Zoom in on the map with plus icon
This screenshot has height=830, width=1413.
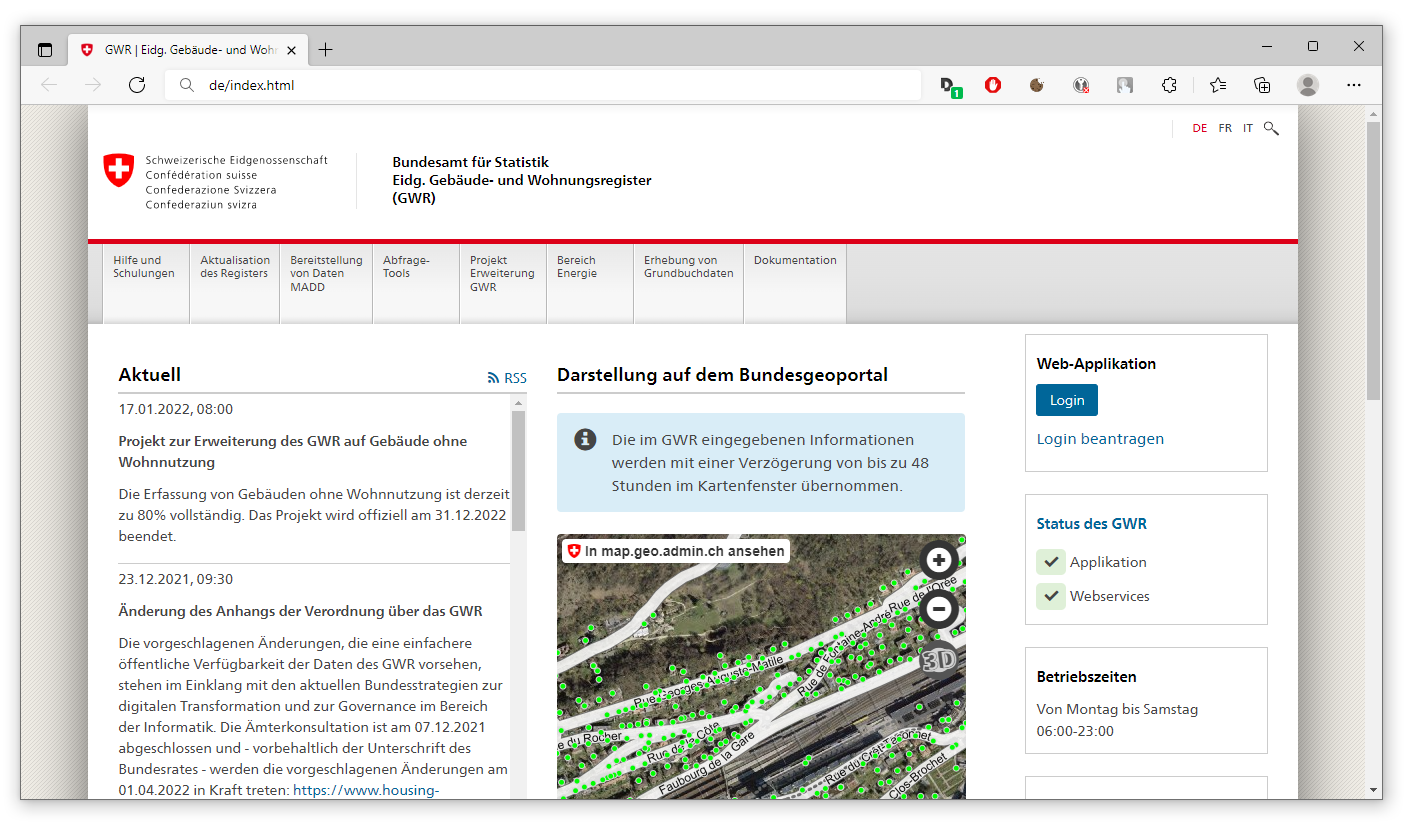pos(938,560)
